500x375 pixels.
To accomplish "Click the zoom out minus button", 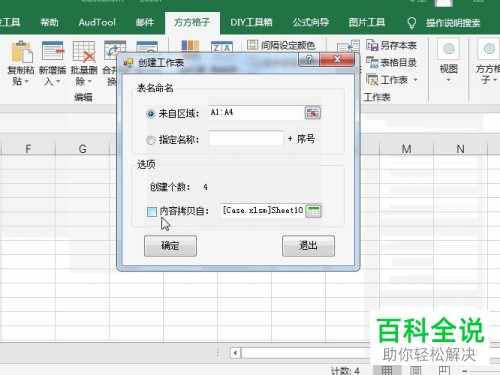I will [465, 371].
